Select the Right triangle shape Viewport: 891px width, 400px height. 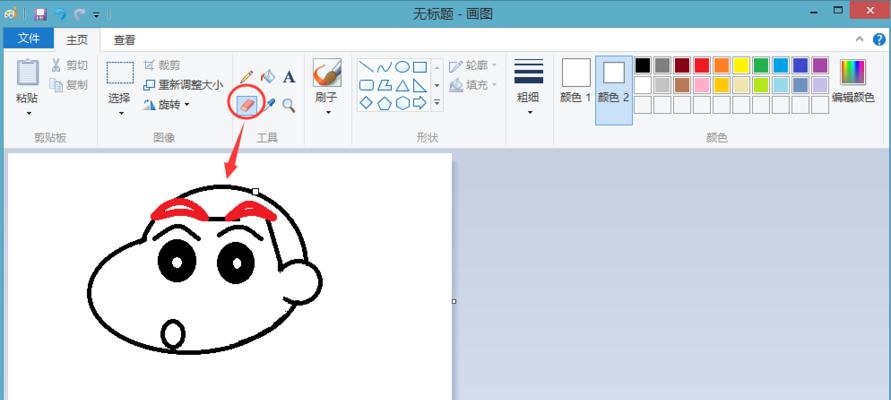point(420,85)
